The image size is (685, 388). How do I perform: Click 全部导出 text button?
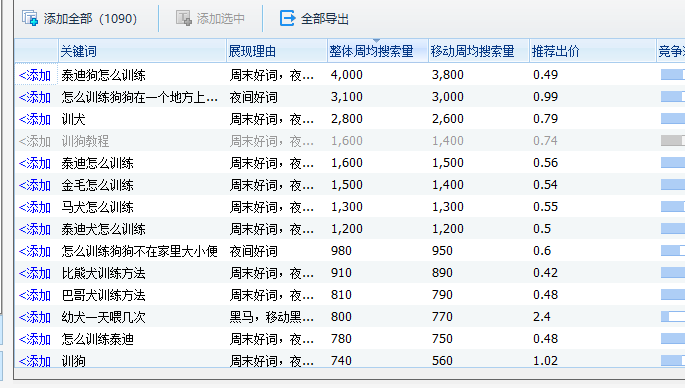click(325, 19)
